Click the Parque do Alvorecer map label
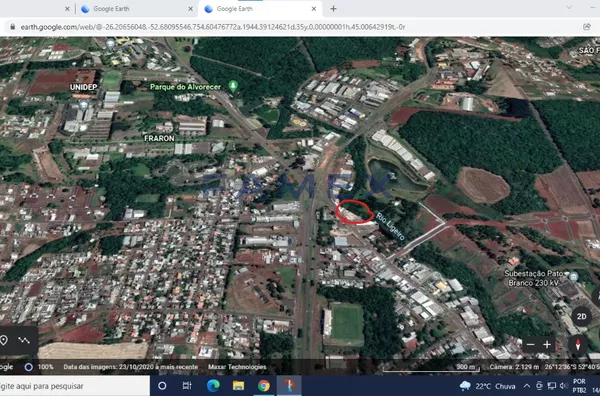Viewport: 600px width, 396px height. click(185, 87)
